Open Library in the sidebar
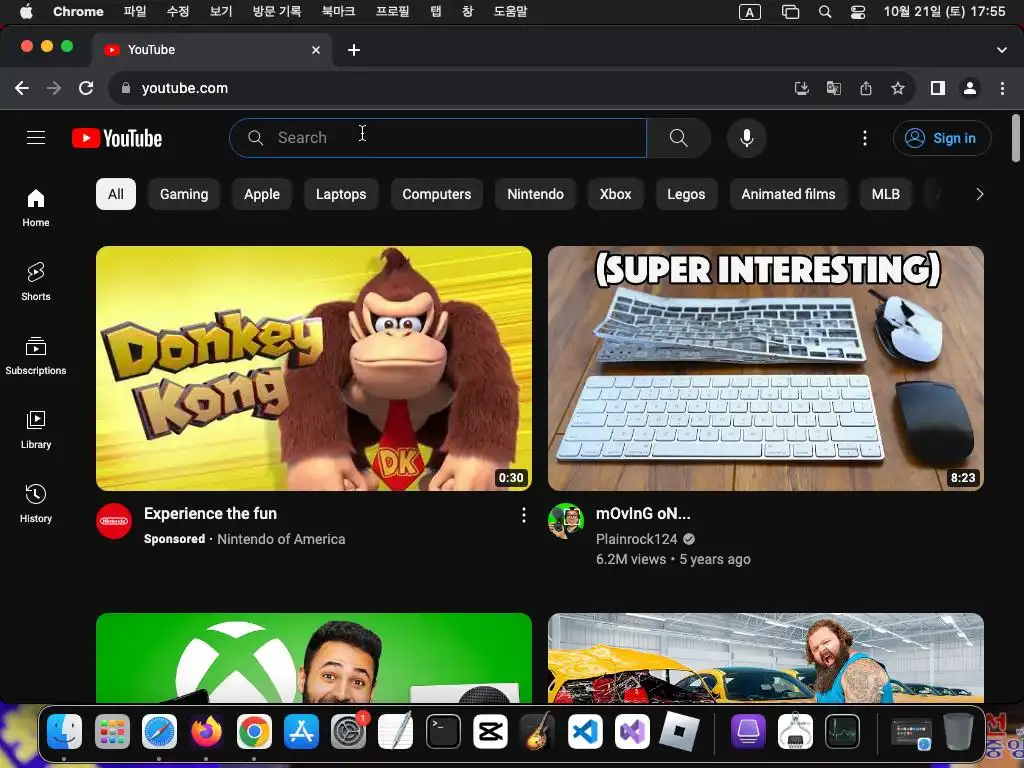This screenshot has width=1024, height=768. [36, 430]
